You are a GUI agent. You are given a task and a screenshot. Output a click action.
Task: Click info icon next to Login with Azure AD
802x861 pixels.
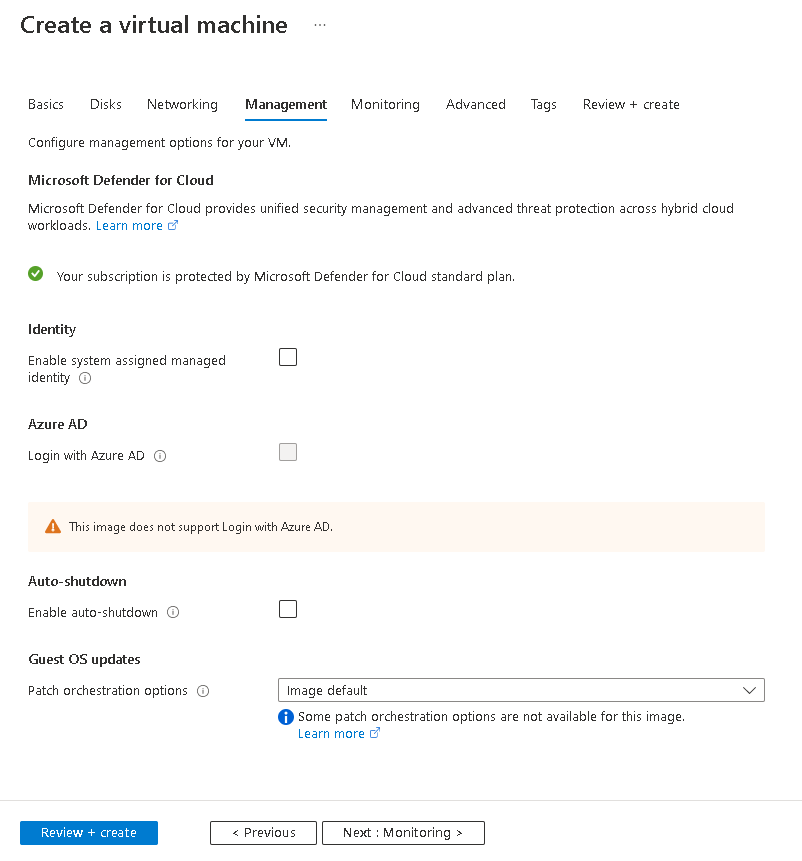click(160, 455)
